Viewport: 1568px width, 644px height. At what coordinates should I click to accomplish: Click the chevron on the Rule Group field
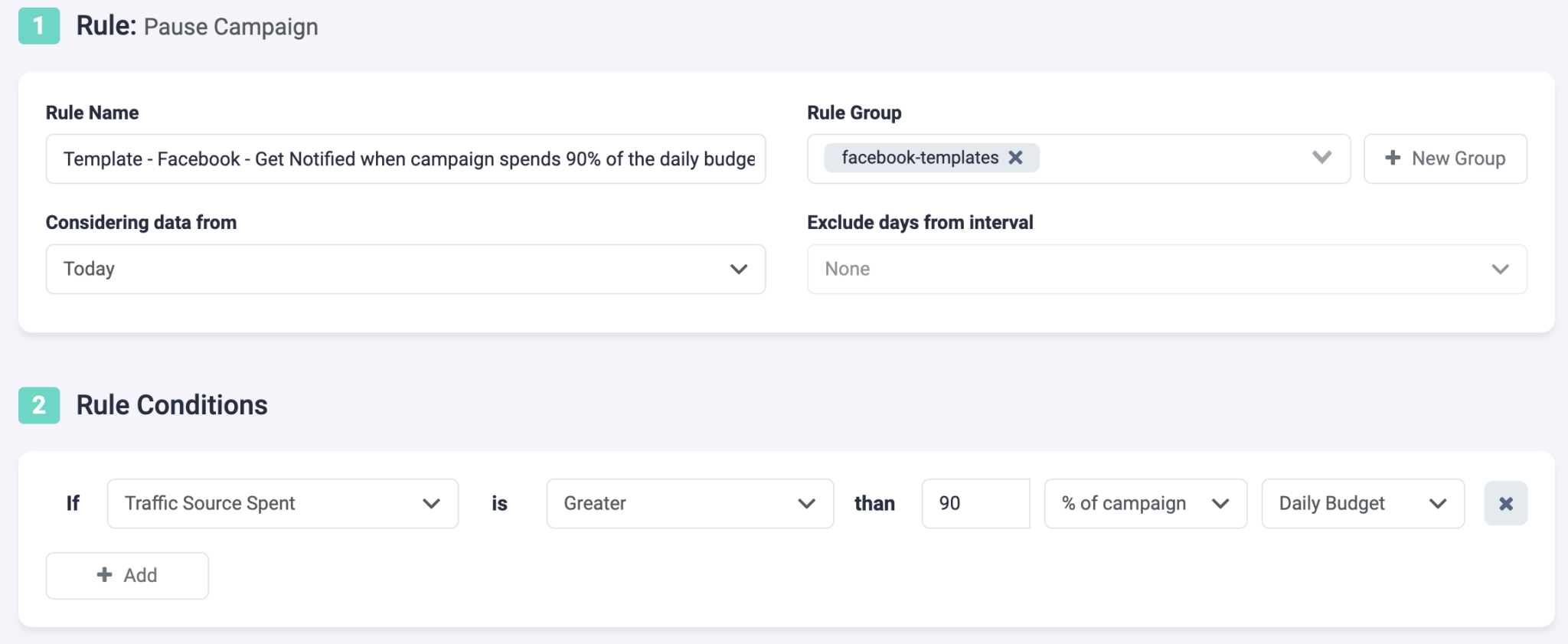[x=1321, y=159]
